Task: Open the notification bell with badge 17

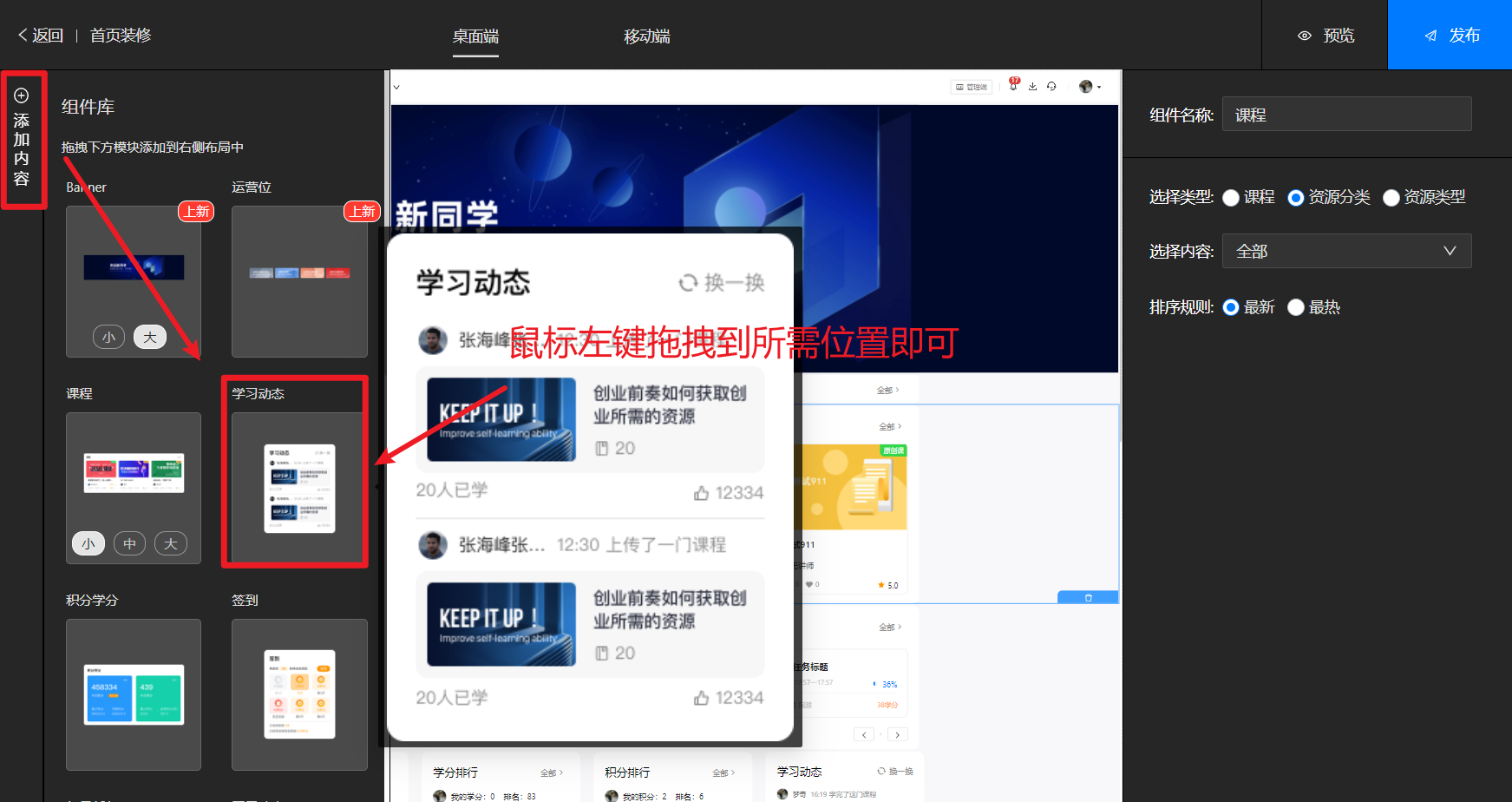Action: 1013,85
